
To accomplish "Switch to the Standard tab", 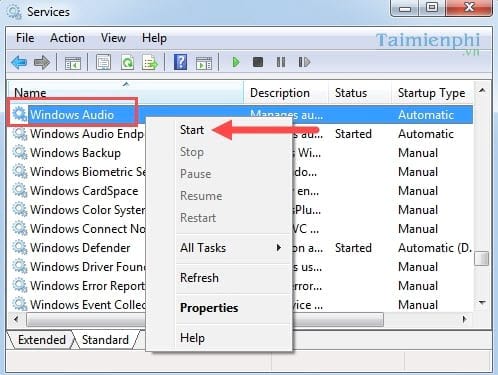I will 105,340.
